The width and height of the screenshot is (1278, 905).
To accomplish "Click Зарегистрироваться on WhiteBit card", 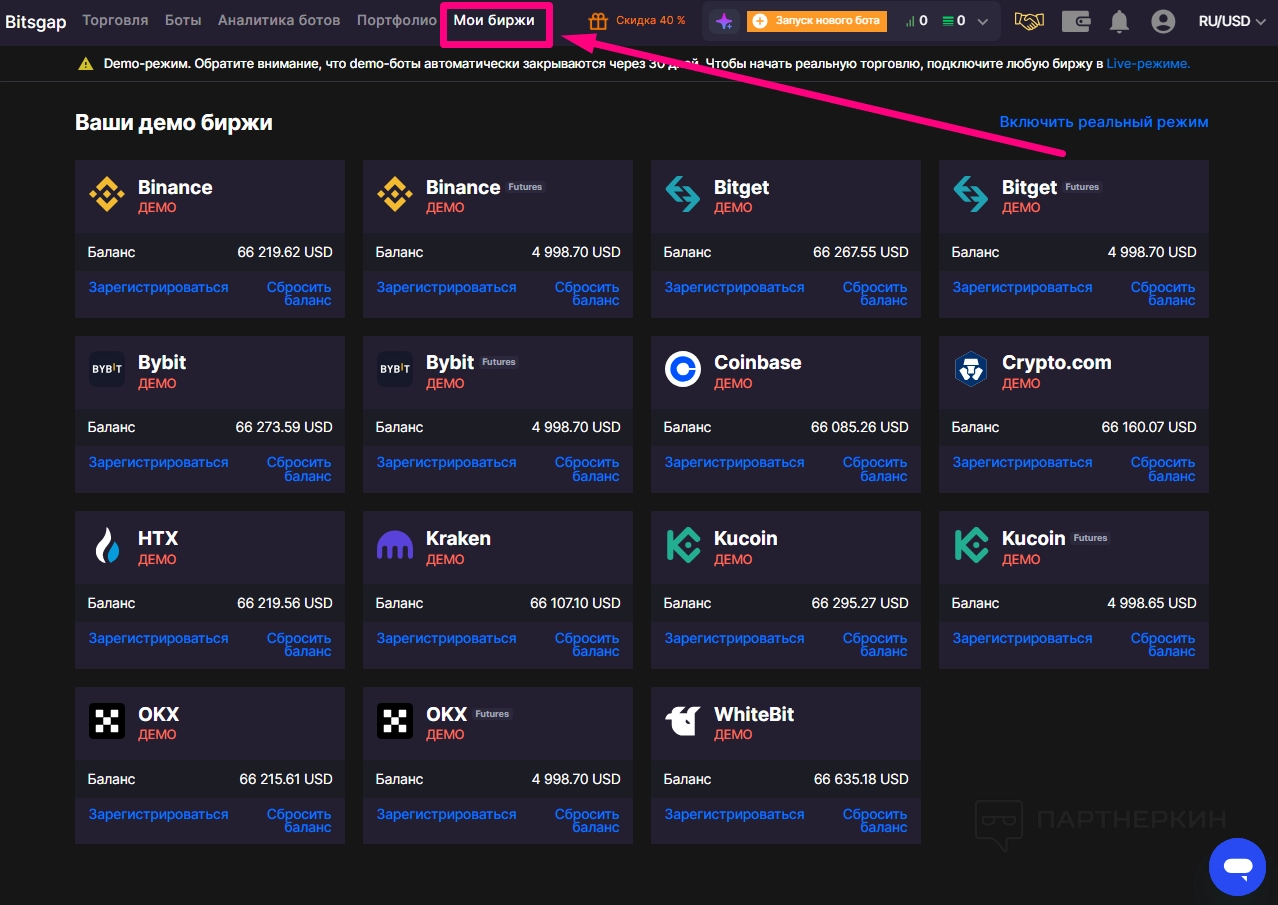I will coord(734,814).
